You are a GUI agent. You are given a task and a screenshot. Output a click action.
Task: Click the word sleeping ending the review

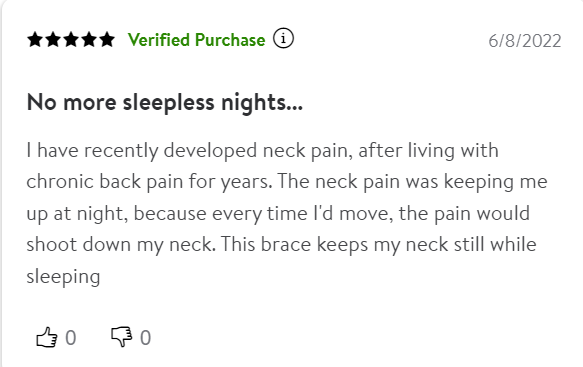tap(63, 277)
